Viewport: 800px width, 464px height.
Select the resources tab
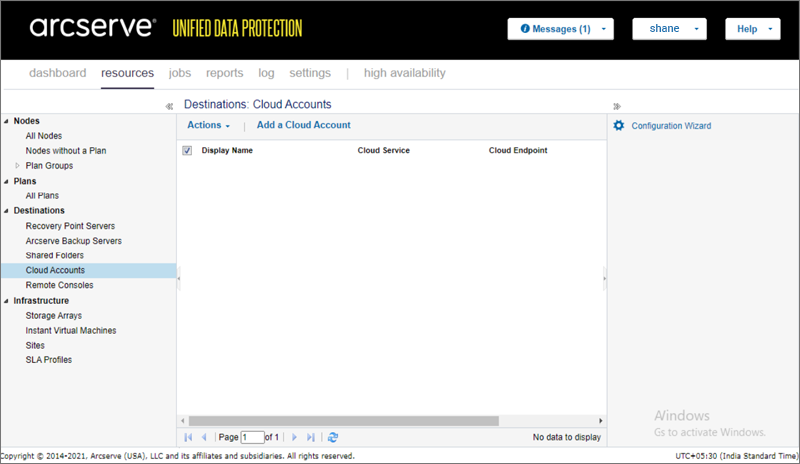click(127, 73)
